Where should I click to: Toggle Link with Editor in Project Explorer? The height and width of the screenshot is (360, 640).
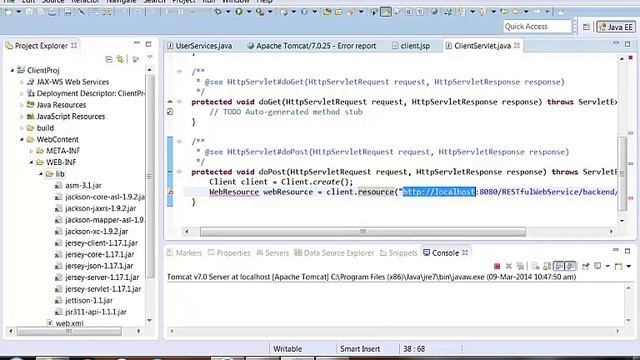(120, 60)
